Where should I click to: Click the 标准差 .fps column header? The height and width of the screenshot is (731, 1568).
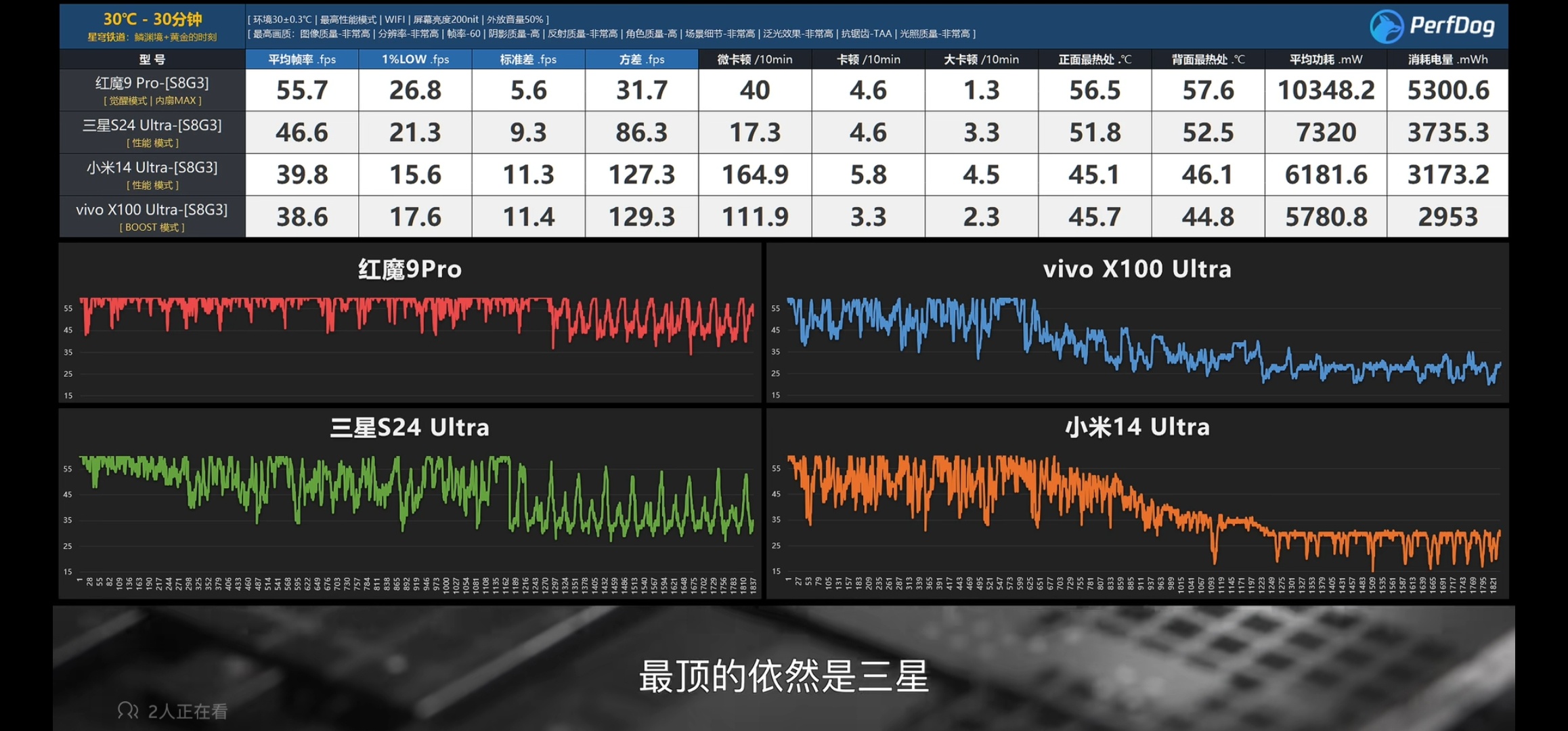[x=528, y=59]
